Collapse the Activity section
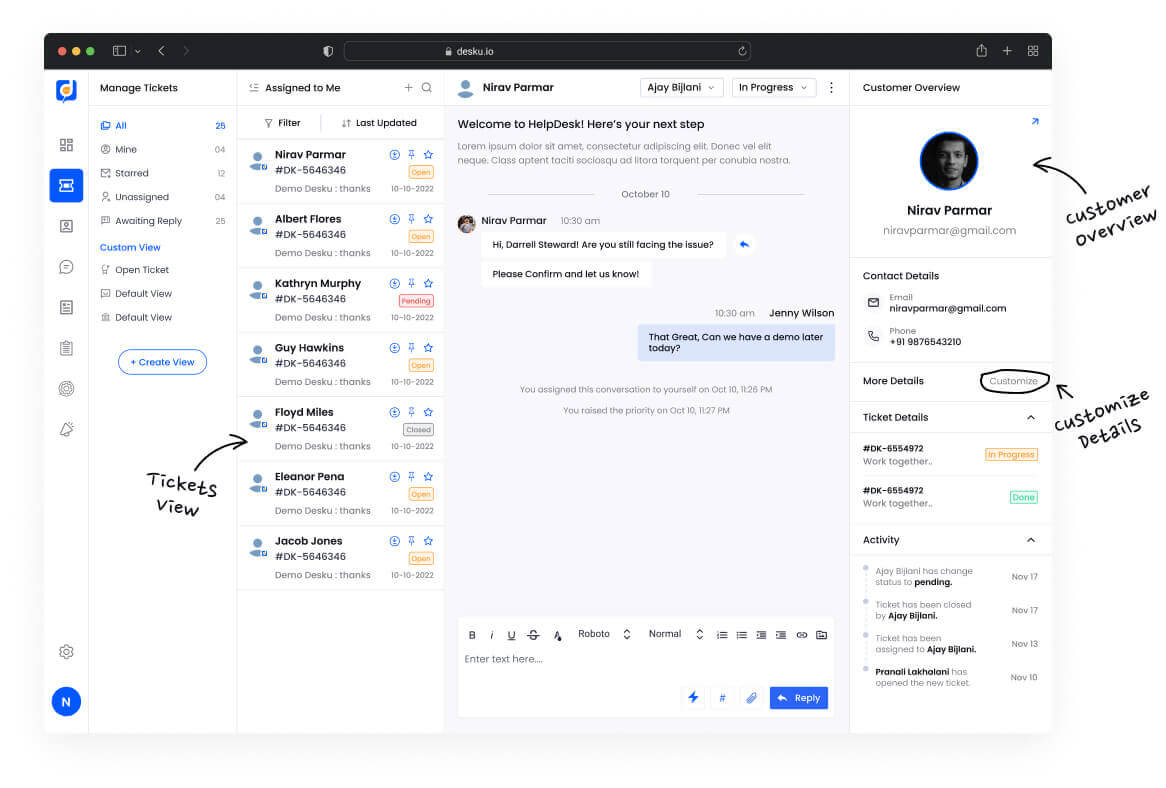Image resolution: width=1166 pixels, height=788 pixels. [x=1031, y=539]
